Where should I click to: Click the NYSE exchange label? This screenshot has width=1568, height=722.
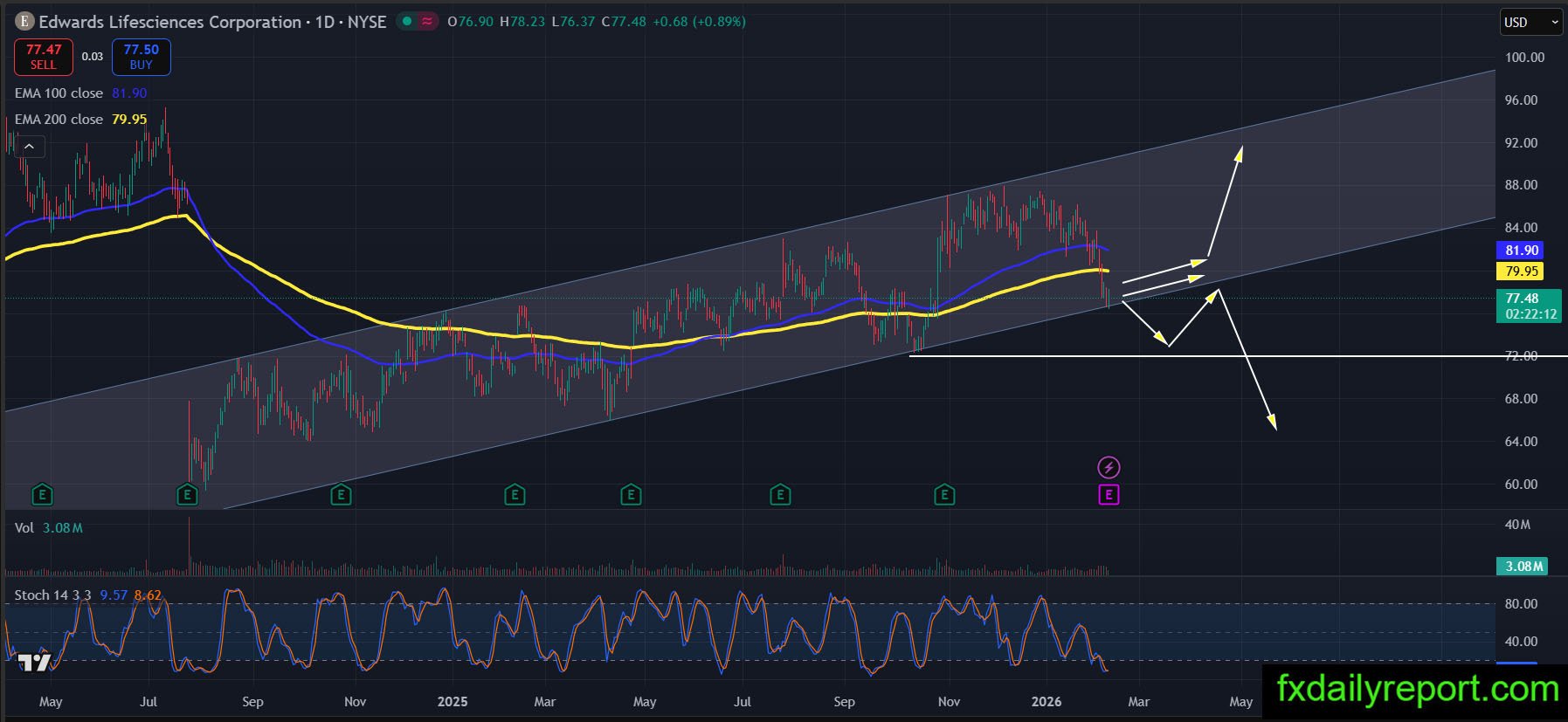[367, 22]
